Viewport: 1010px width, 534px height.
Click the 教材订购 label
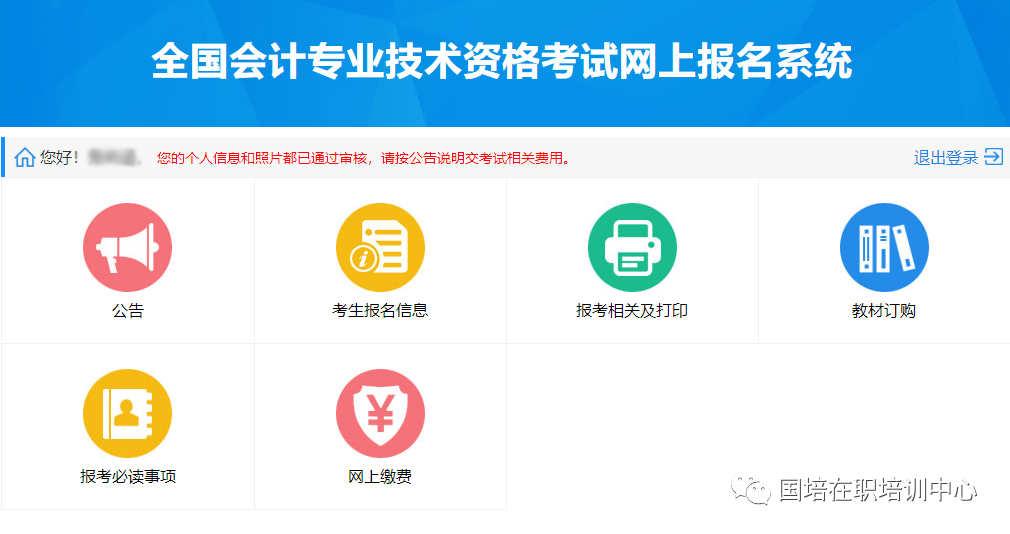(884, 310)
